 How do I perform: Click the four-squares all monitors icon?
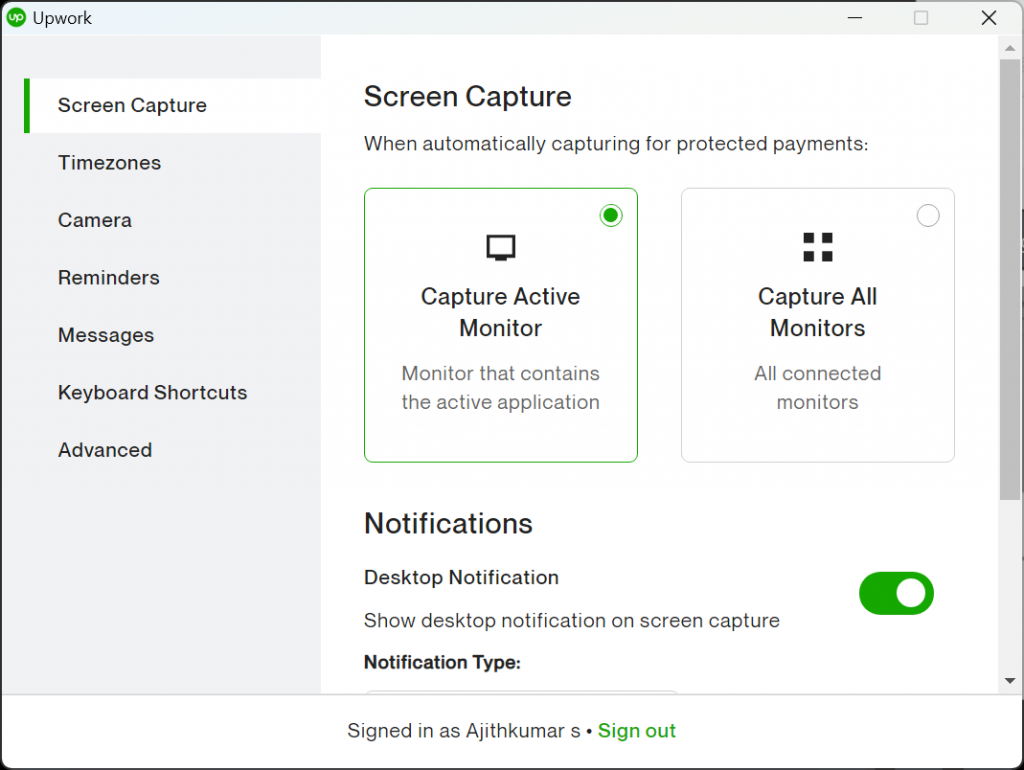click(817, 247)
